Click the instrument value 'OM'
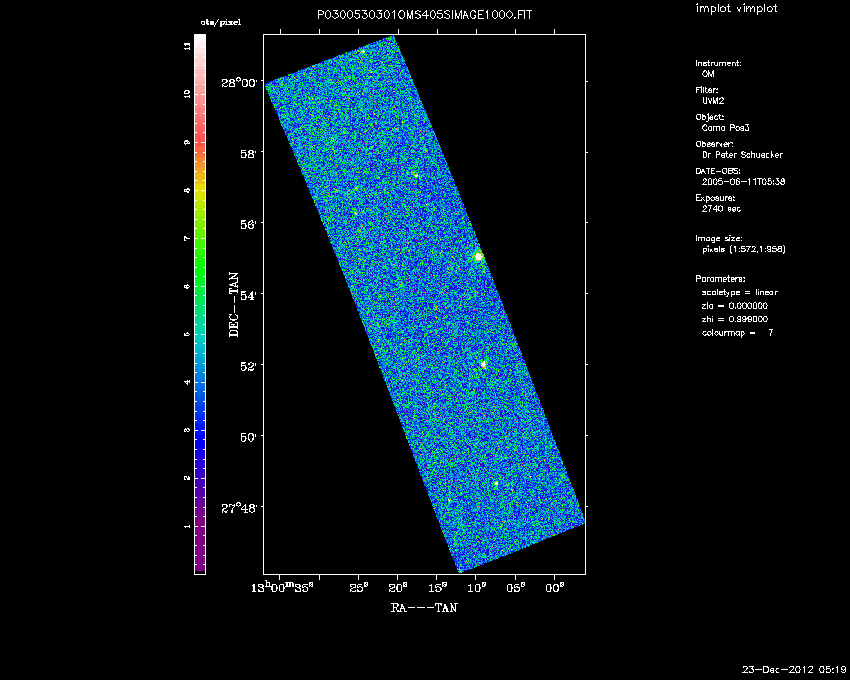 pyautogui.click(x=708, y=74)
